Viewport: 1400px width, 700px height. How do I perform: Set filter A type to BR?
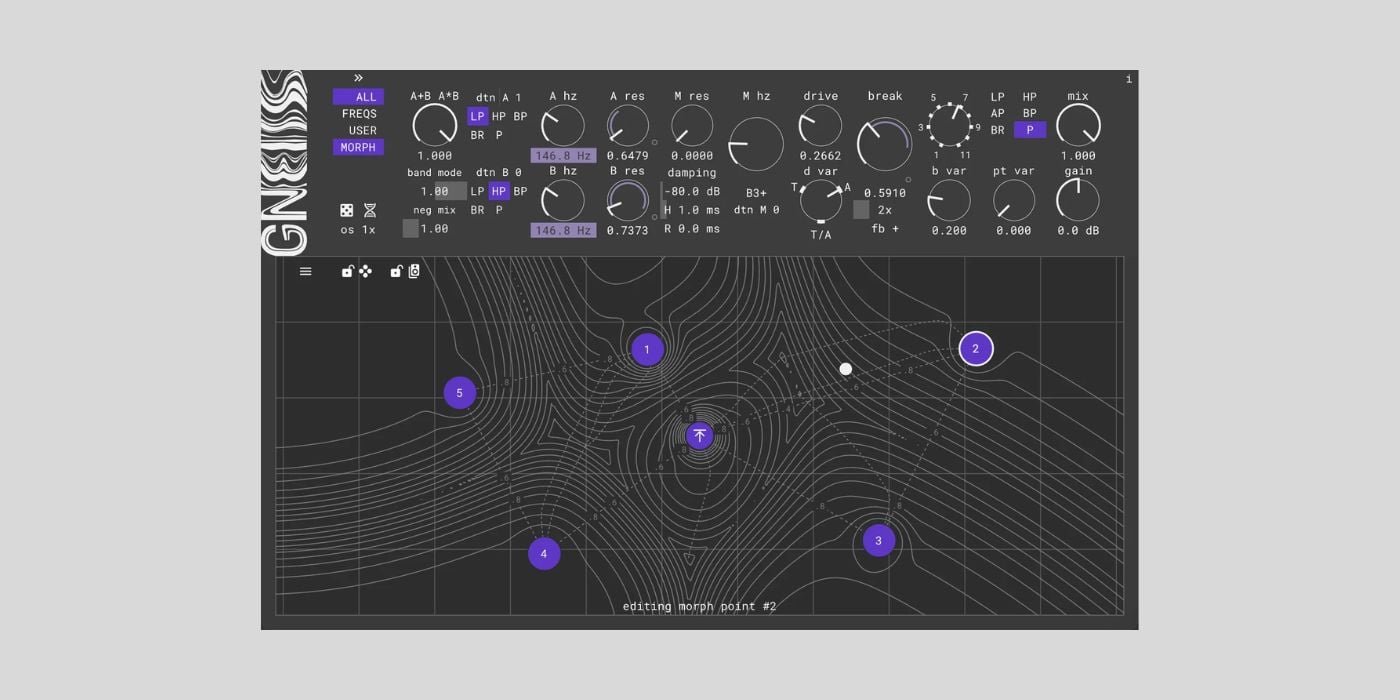[x=478, y=135]
